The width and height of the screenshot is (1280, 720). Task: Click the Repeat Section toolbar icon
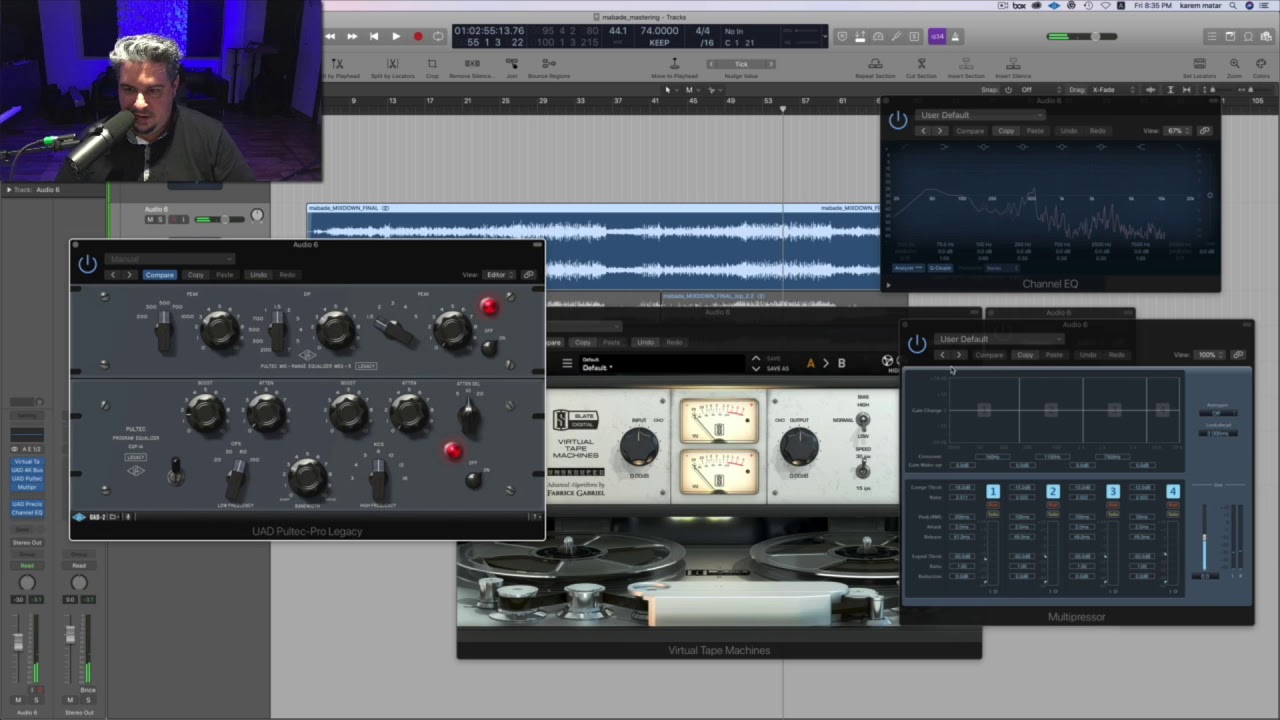coord(875,68)
